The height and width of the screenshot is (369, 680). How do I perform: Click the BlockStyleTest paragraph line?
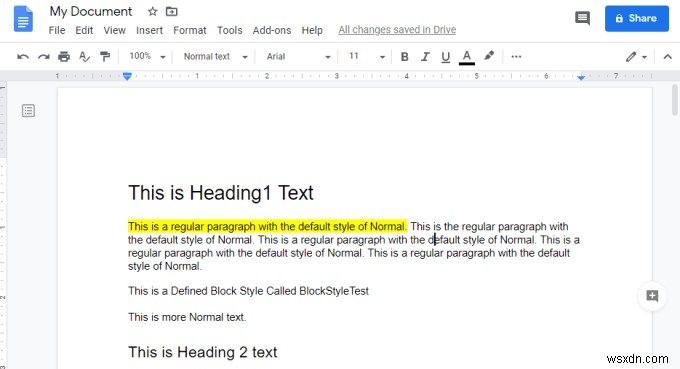(248, 291)
